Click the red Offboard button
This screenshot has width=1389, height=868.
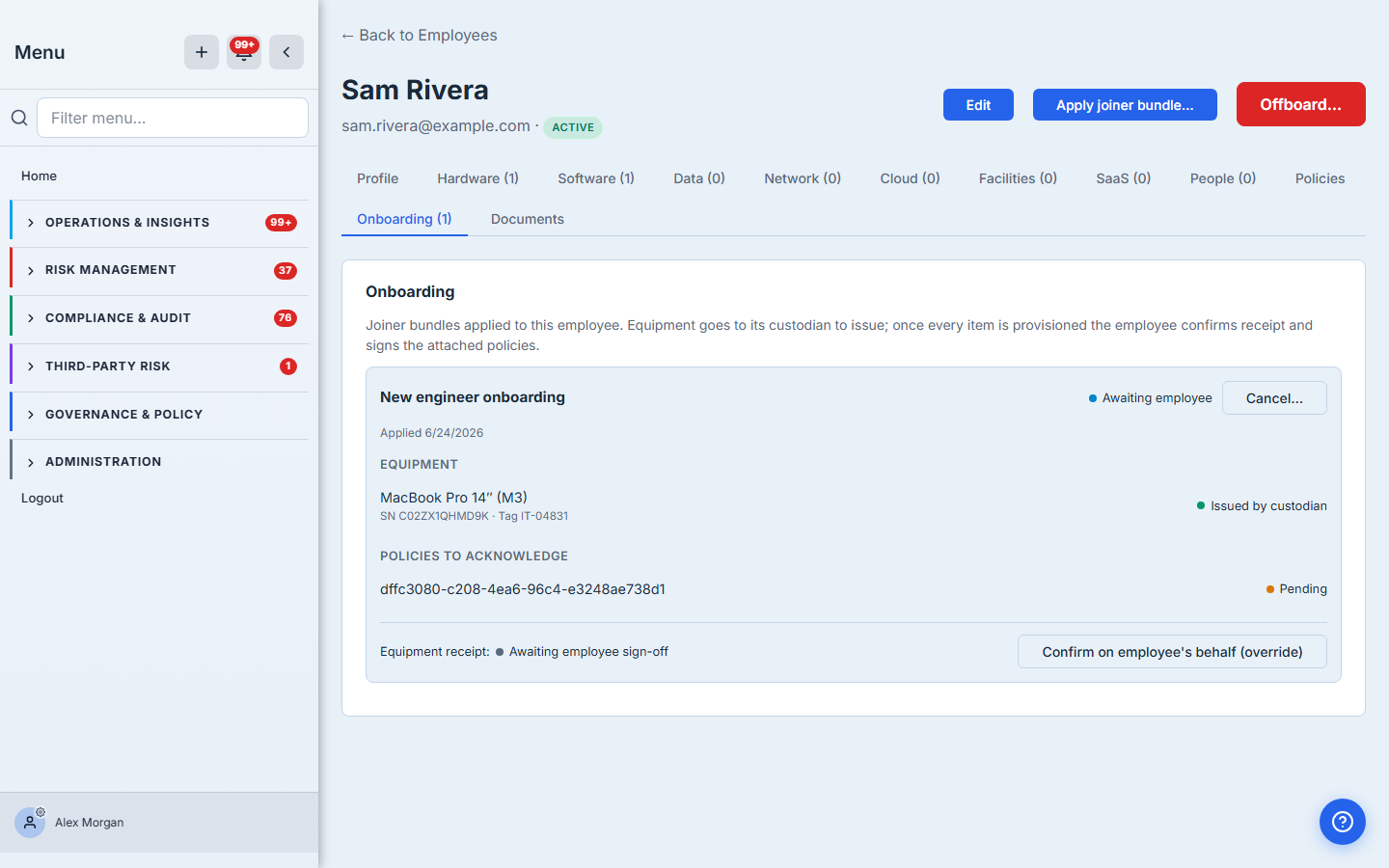1301,104
